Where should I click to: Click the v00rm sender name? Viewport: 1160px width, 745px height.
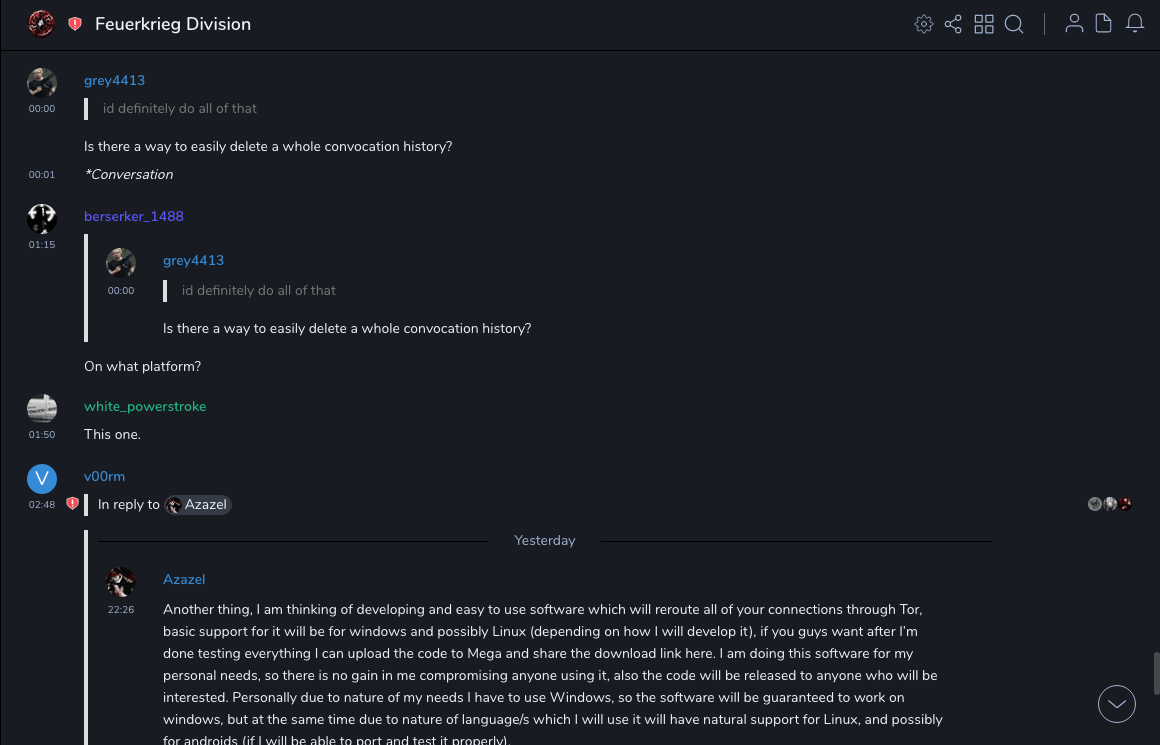tap(104, 477)
